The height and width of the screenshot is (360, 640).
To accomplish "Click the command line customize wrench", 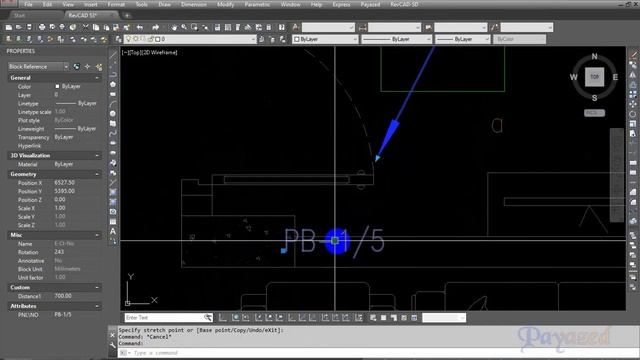I will [x=113, y=345].
